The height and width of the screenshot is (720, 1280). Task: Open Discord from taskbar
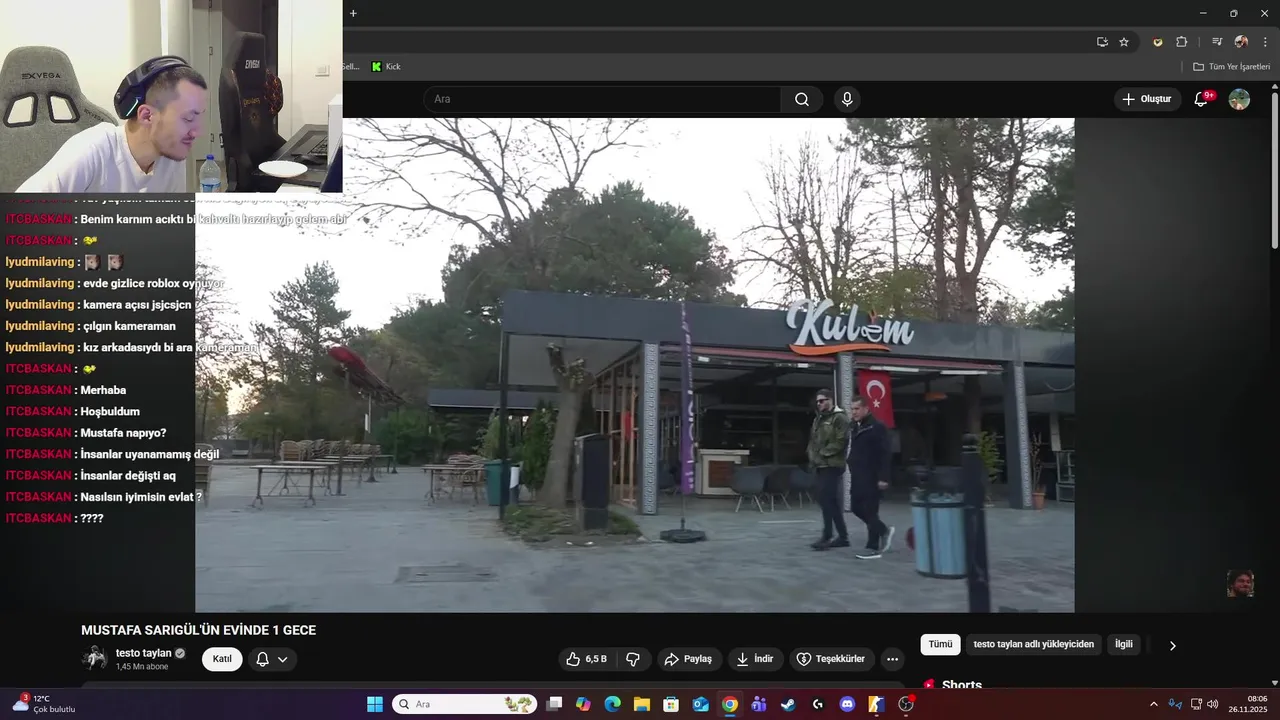click(847, 704)
